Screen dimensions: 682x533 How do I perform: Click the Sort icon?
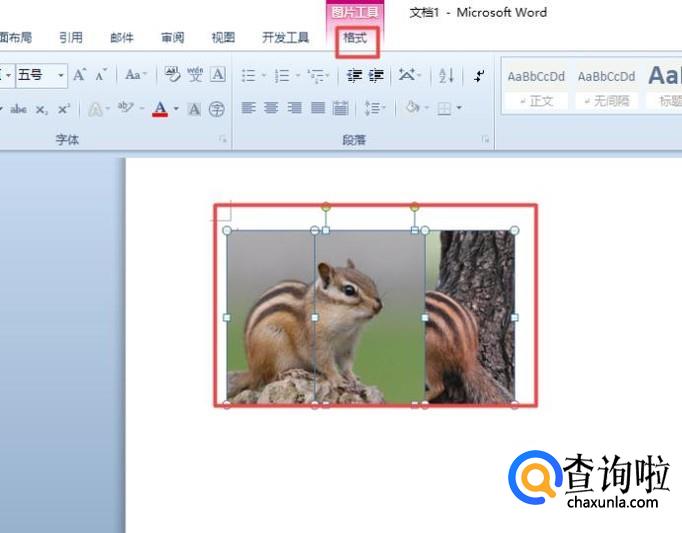[x=446, y=76]
